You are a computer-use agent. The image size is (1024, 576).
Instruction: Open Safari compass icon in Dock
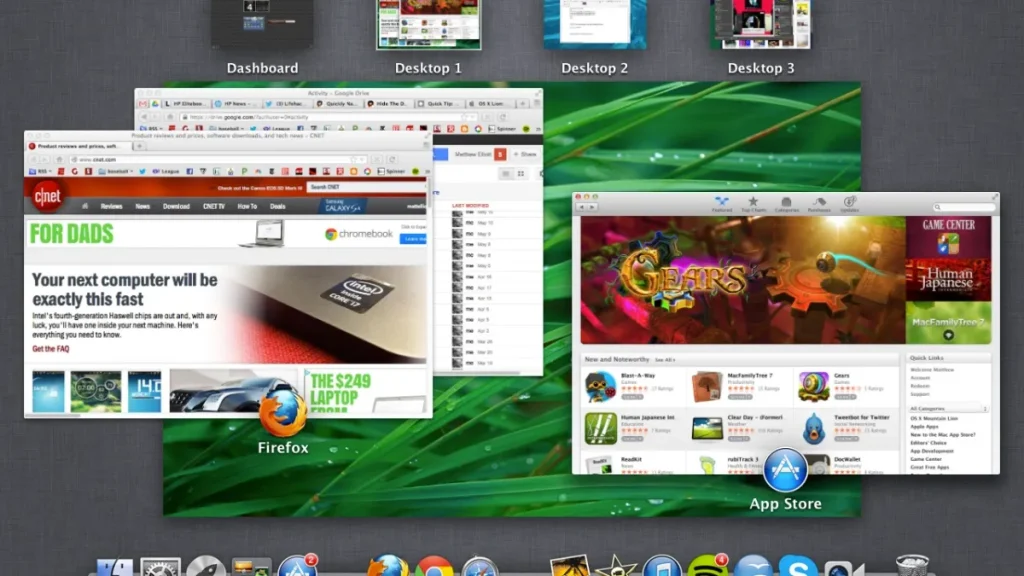[x=479, y=566]
